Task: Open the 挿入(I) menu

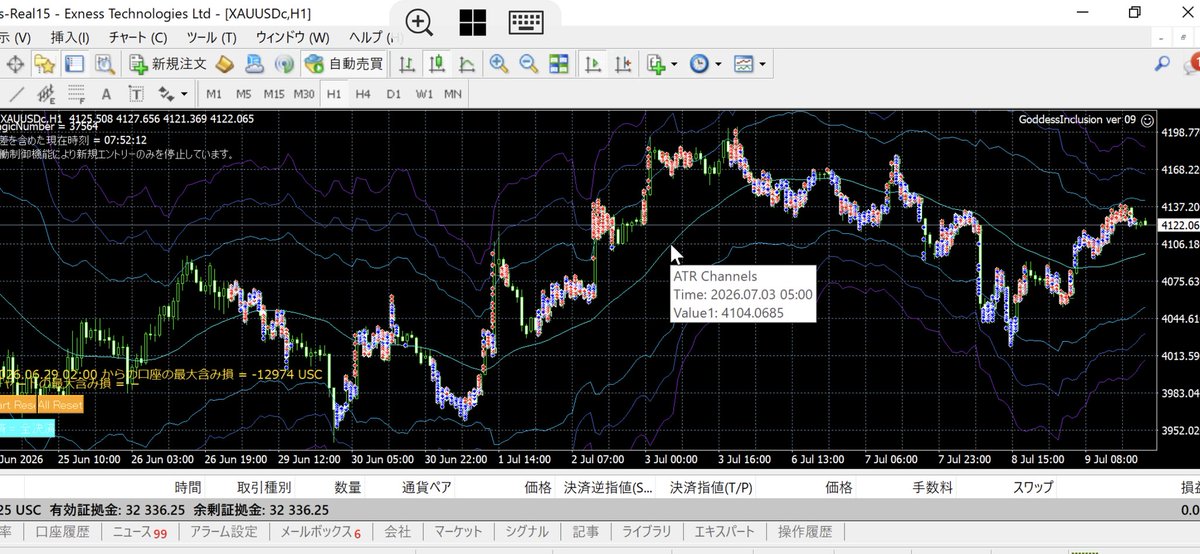Action: pyautogui.click(x=69, y=36)
